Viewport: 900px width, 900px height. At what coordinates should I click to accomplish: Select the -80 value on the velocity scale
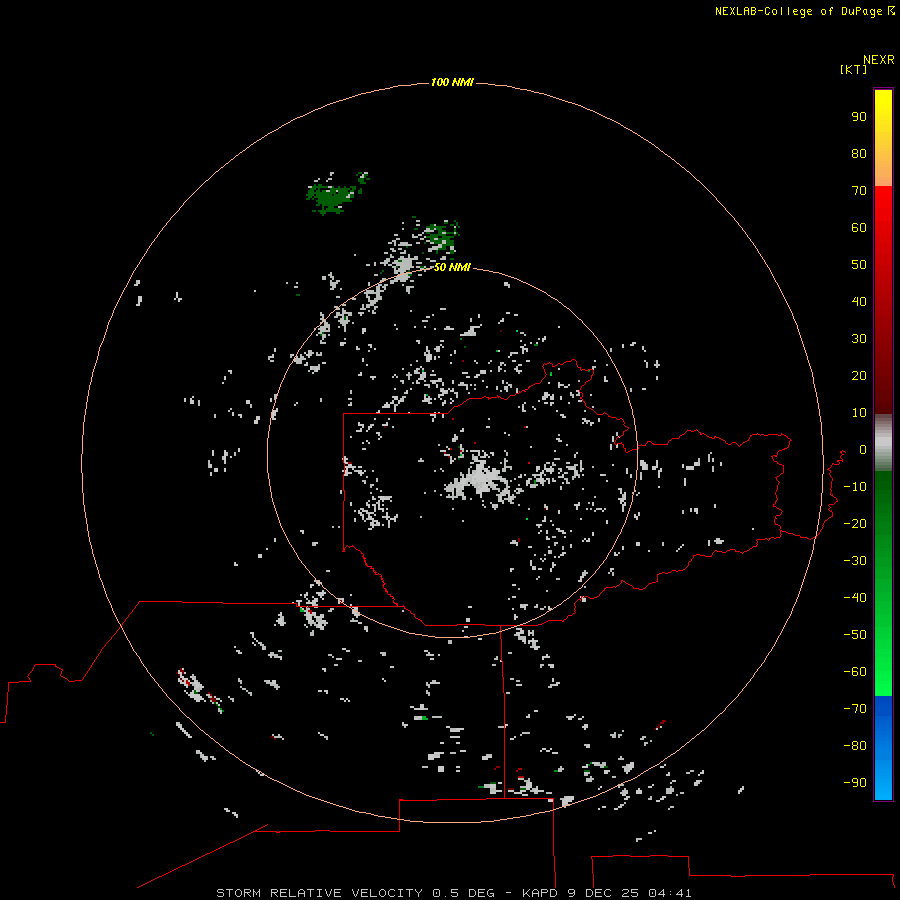(x=855, y=746)
